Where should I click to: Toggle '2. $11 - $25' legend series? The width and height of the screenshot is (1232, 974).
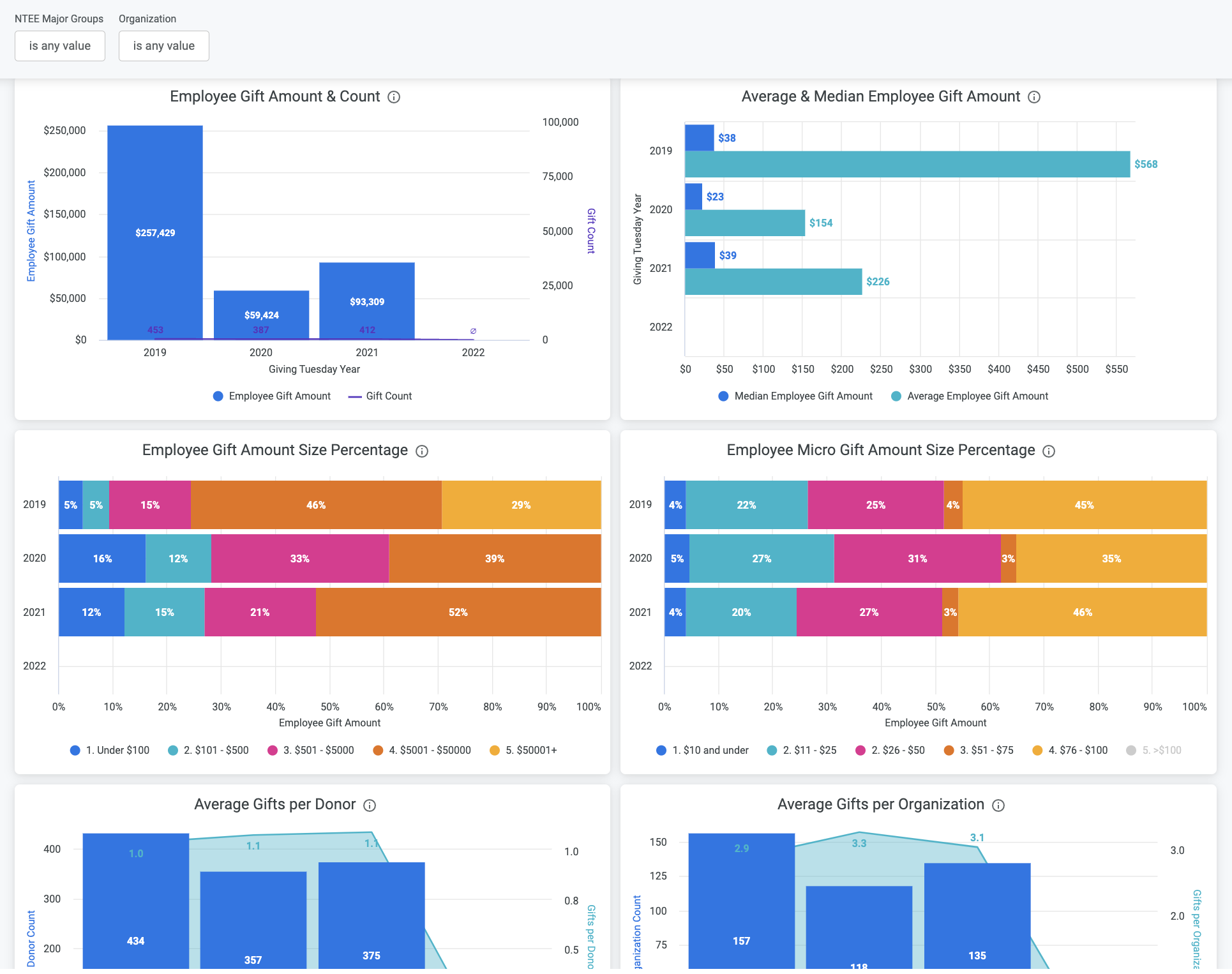pyautogui.click(x=802, y=751)
